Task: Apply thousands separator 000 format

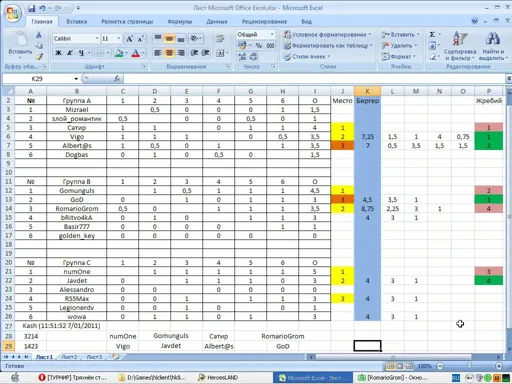Action: coord(270,45)
